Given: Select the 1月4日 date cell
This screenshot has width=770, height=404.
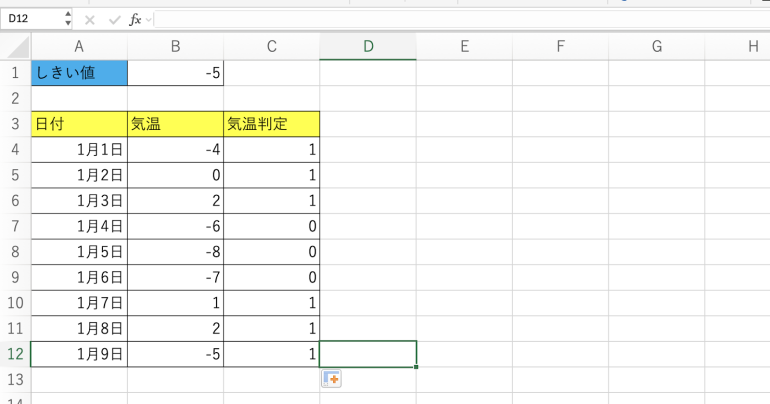Looking at the screenshot, I should click(x=79, y=226).
